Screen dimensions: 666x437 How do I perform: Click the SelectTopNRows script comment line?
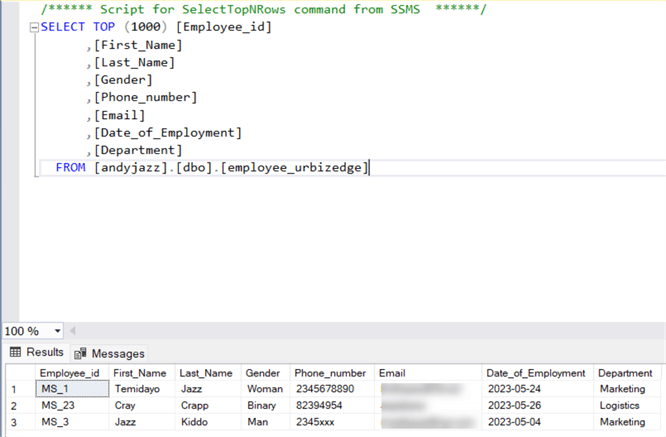(x=263, y=9)
